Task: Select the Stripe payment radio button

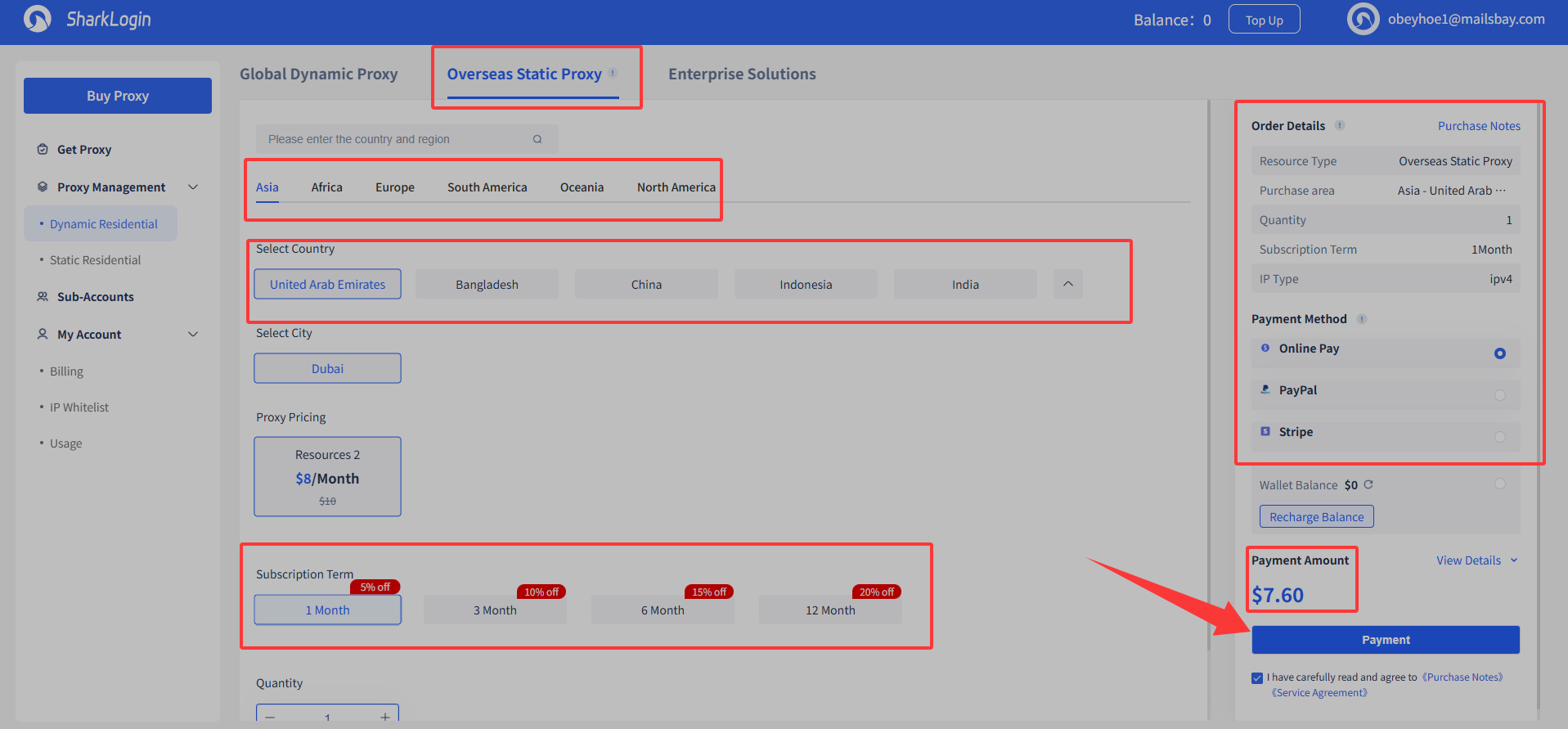Action: tap(1499, 437)
